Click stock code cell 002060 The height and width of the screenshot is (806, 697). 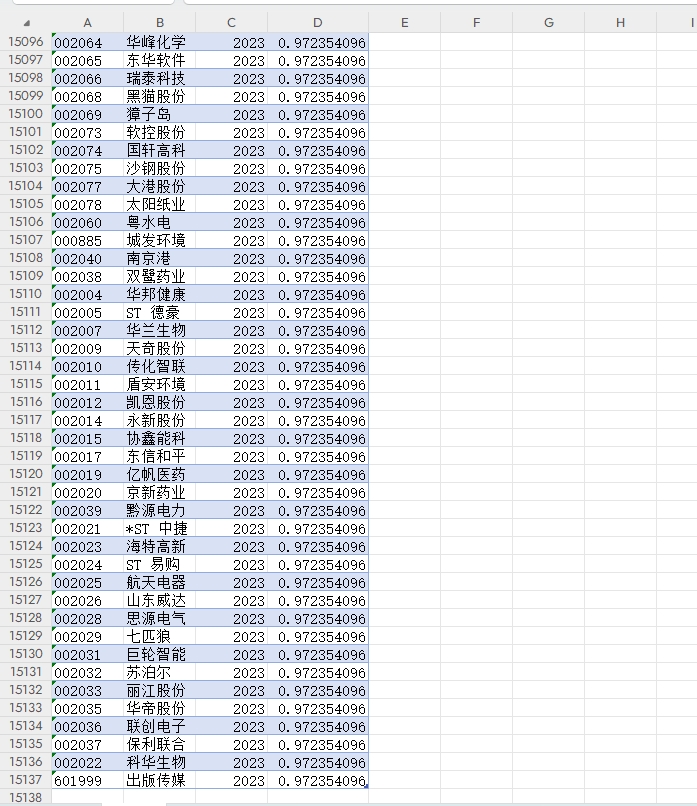[87, 222]
